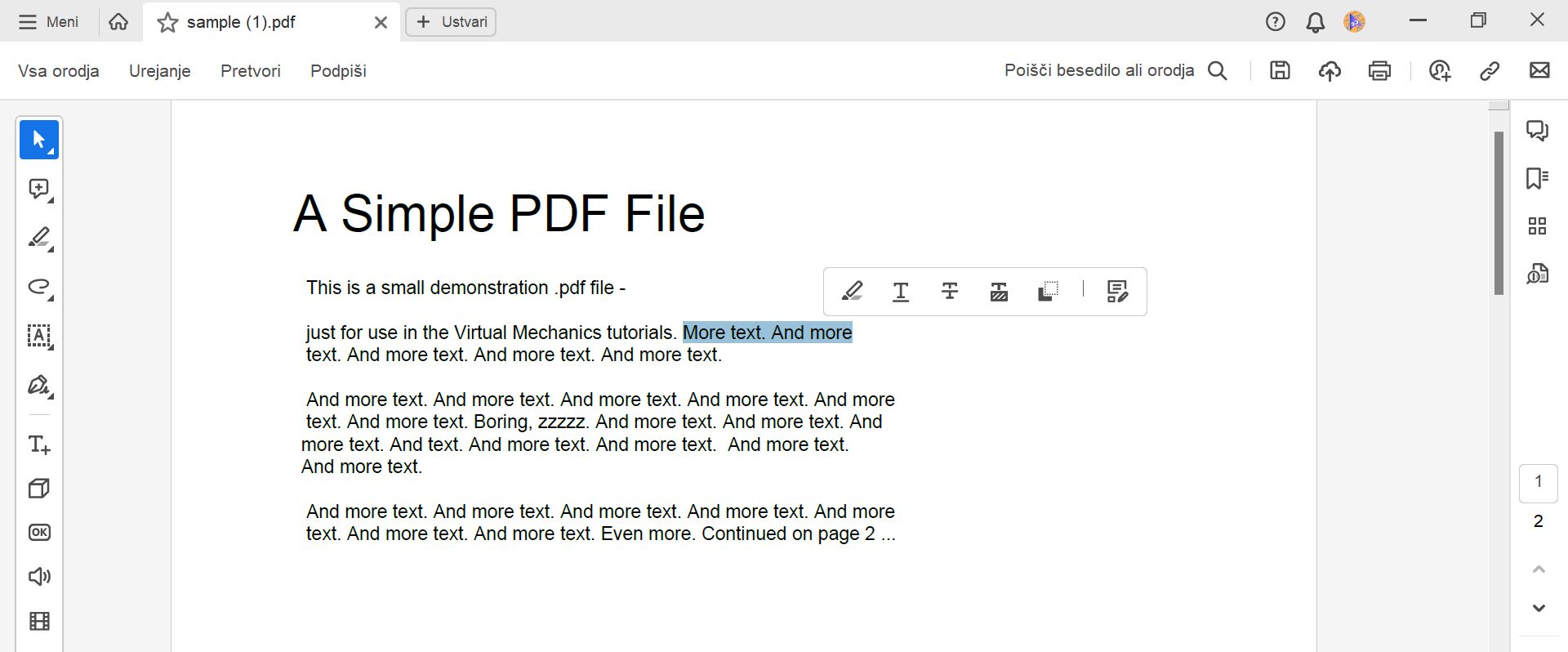Select the arrow selection tool
Image resolution: width=1568 pixels, height=652 pixels.
tap(38, 140)
